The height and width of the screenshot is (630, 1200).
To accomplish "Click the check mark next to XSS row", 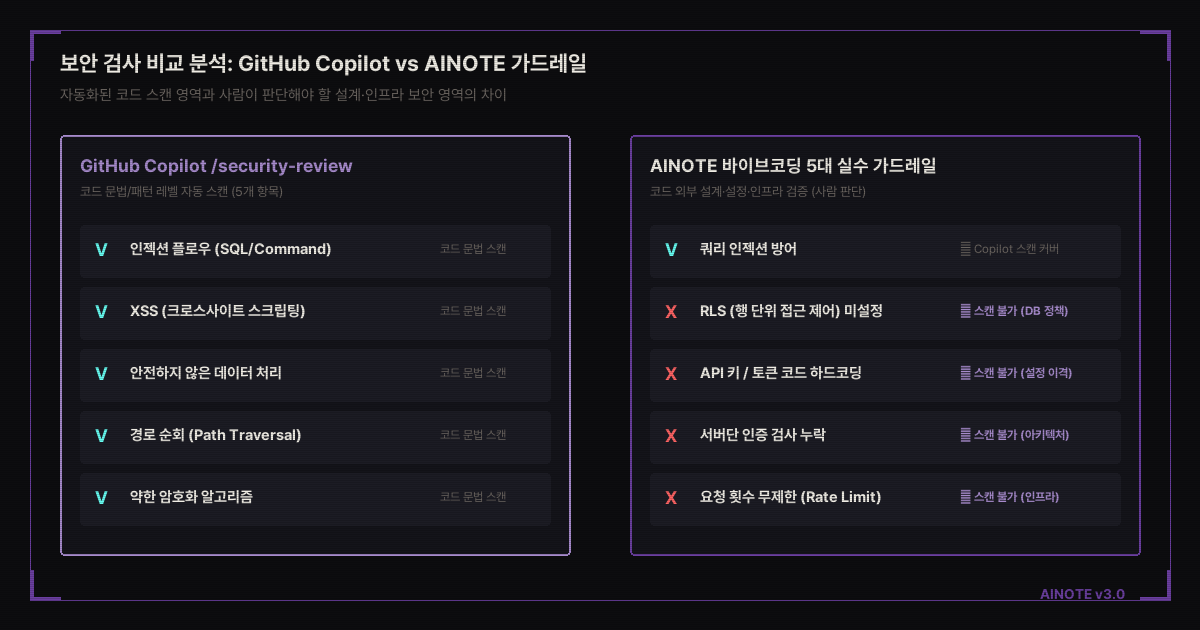I will (101, 311).
